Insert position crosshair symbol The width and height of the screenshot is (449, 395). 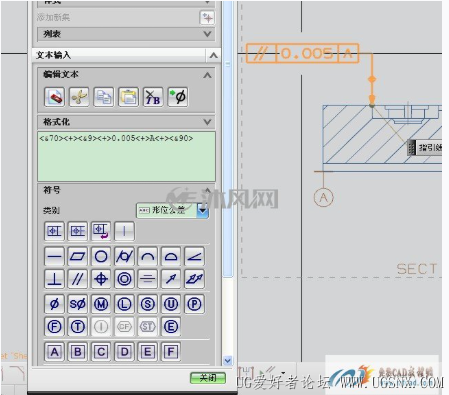pos(101,279)
